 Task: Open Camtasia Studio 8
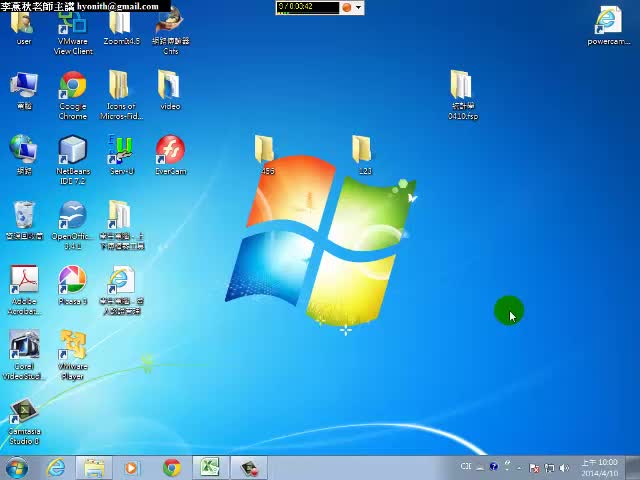click(x=24, y=420)
